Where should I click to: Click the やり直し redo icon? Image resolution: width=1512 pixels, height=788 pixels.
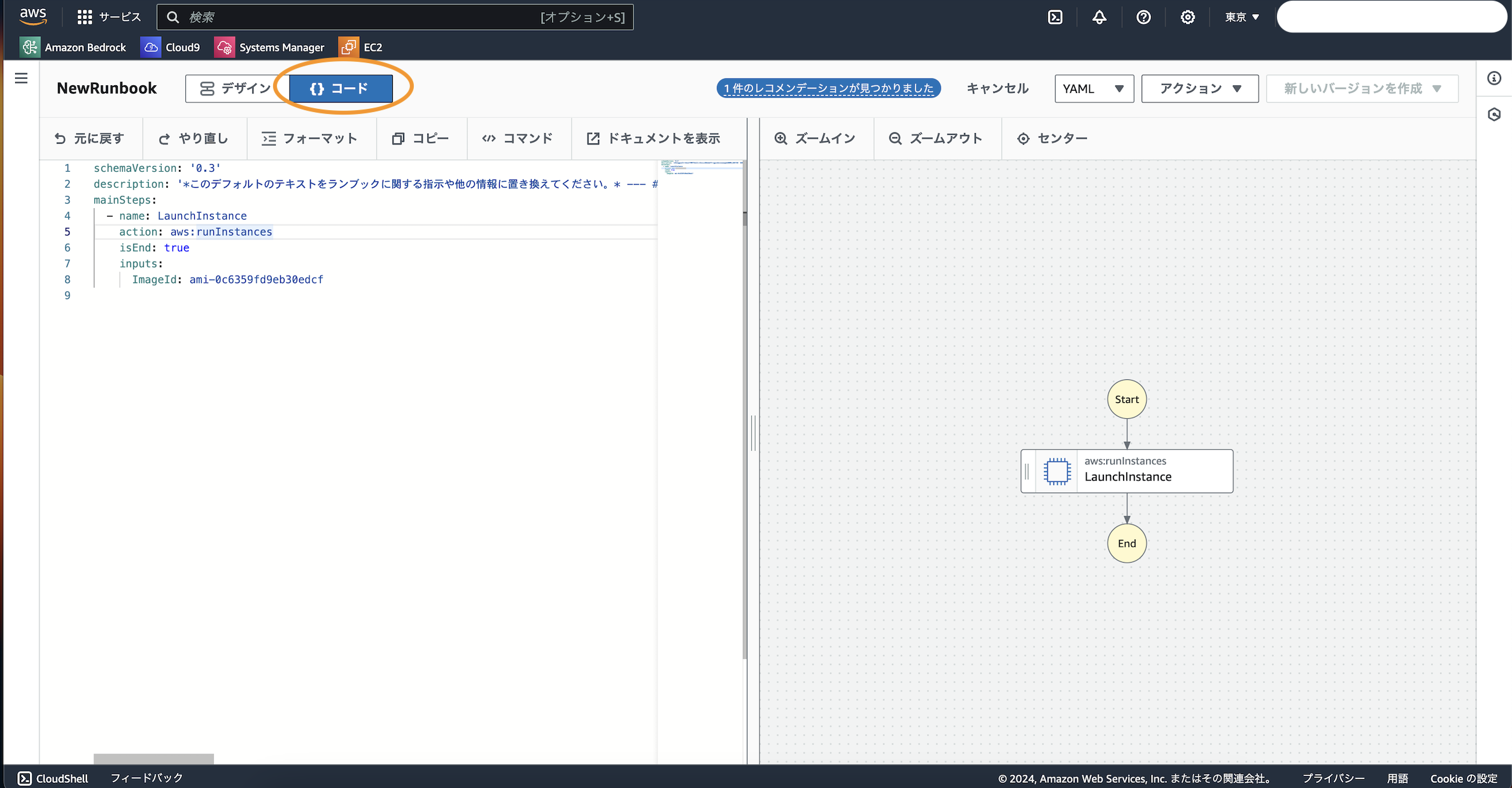[x=164, y=138]
